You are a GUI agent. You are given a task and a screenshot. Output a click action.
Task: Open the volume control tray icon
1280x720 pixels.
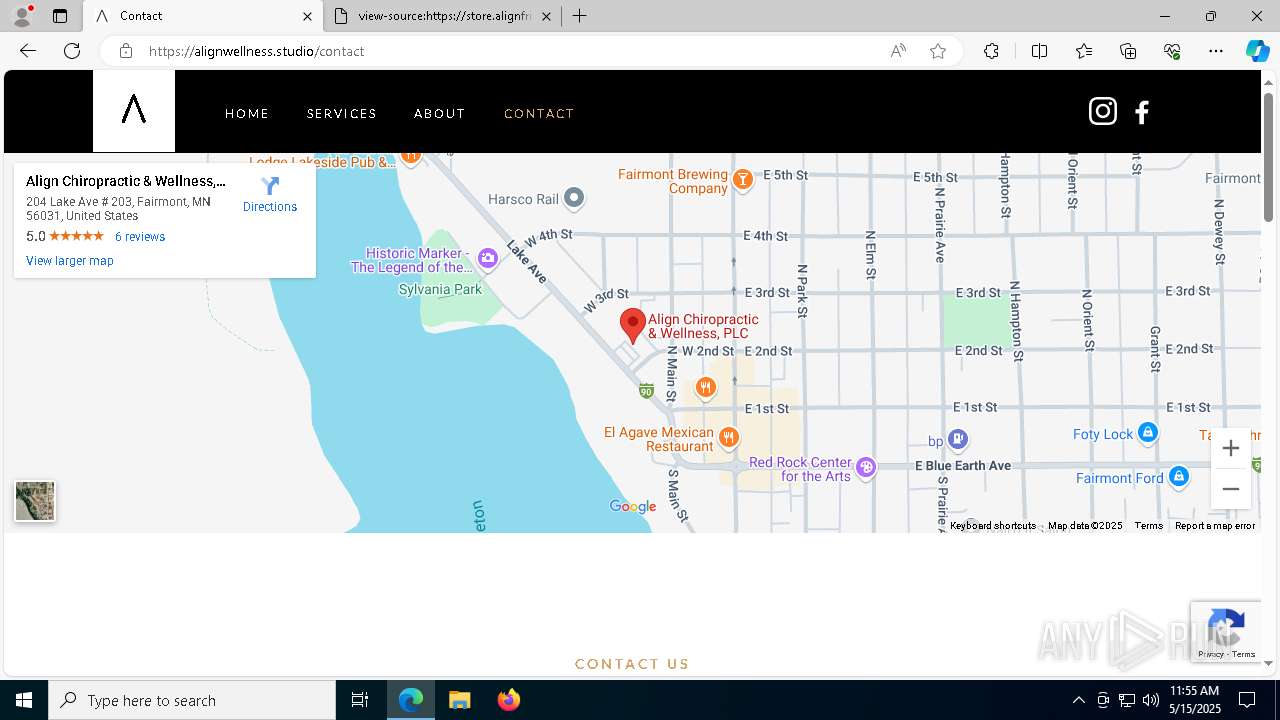click(x=1151, y=700)
